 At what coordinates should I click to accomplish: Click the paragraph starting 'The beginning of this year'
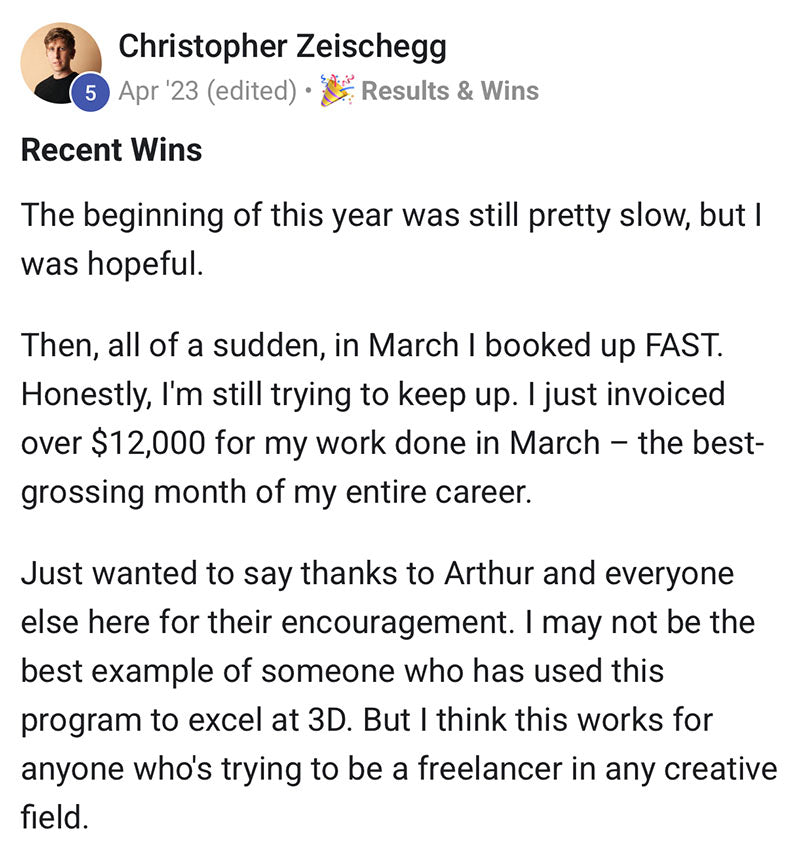pos(391,239)
